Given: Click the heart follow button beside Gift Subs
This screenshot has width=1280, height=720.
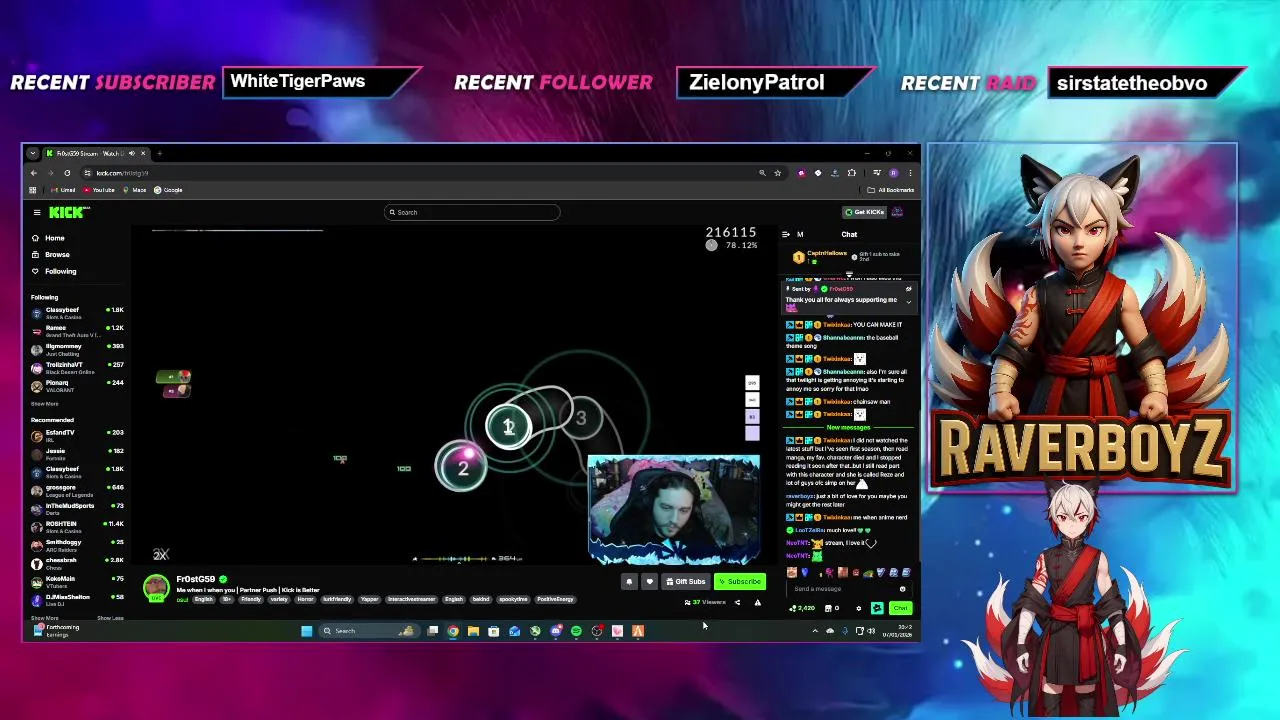Looking at the screenshot, I should click(650, 581).
